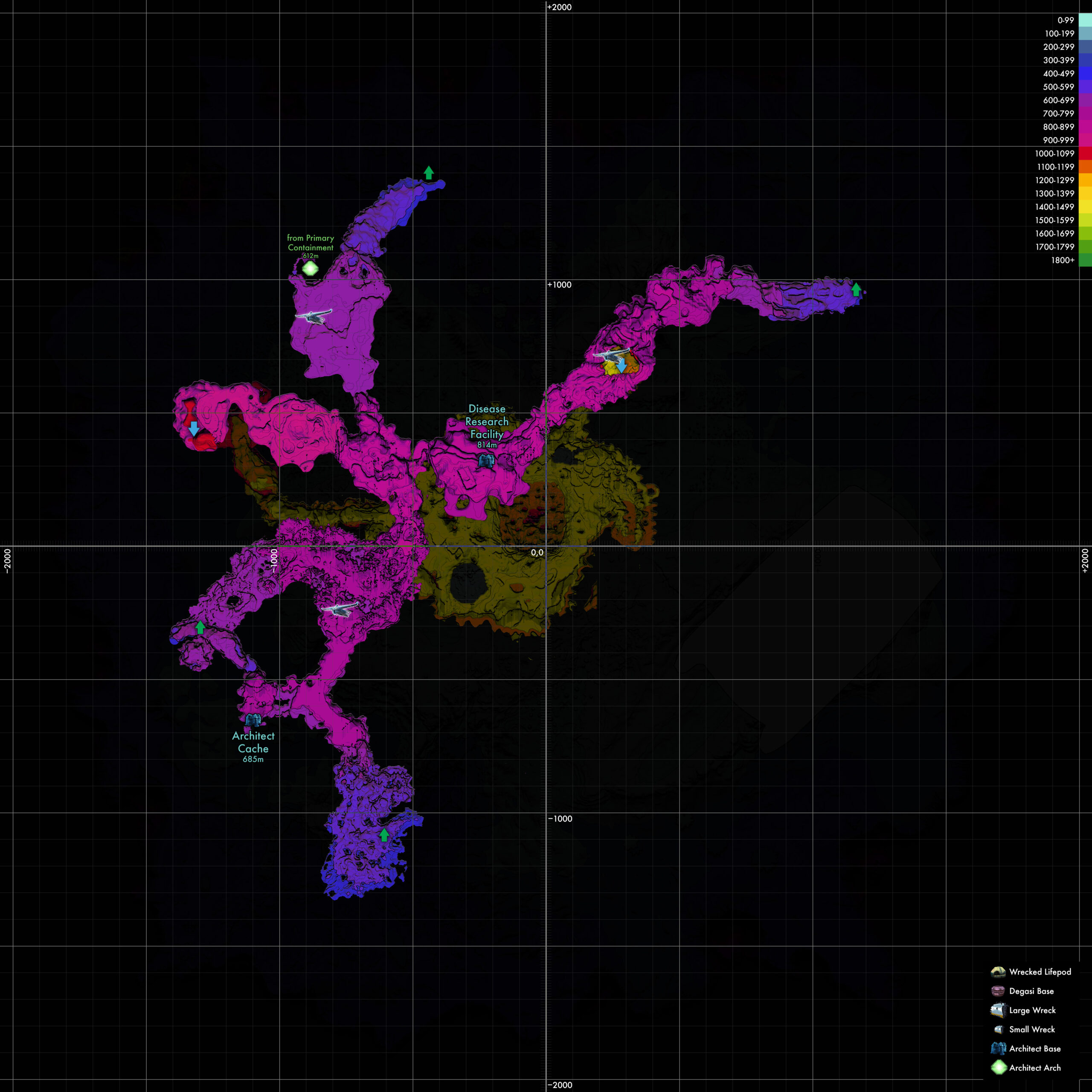This screenshot has width=1092, height=1092.
Task: Click the Large Wreck legend icon
Action: click(998, 1010)
